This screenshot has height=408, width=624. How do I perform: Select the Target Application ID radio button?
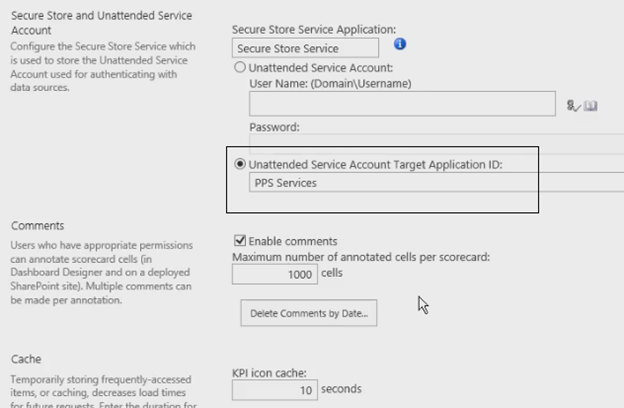tap(240, 164)
